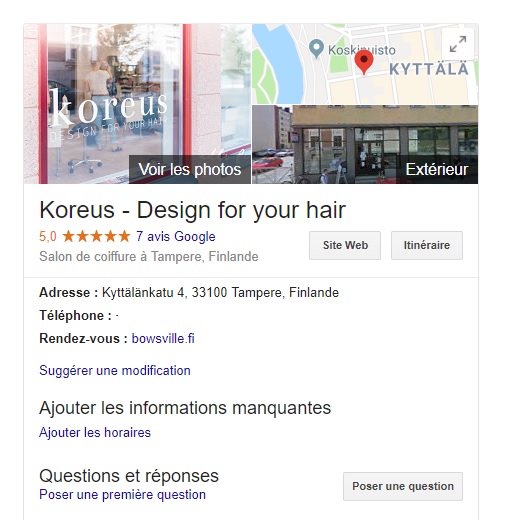The width and height of the screenshot is (519, 520).
Task: Open the Koreus storefront photo
Action: 137,104
